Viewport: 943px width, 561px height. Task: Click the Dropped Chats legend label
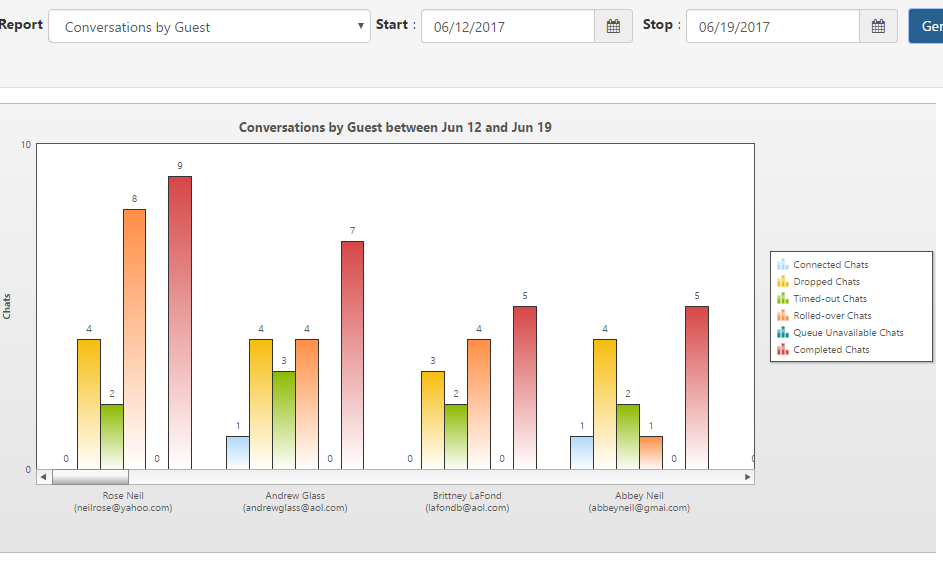point(826,281)
